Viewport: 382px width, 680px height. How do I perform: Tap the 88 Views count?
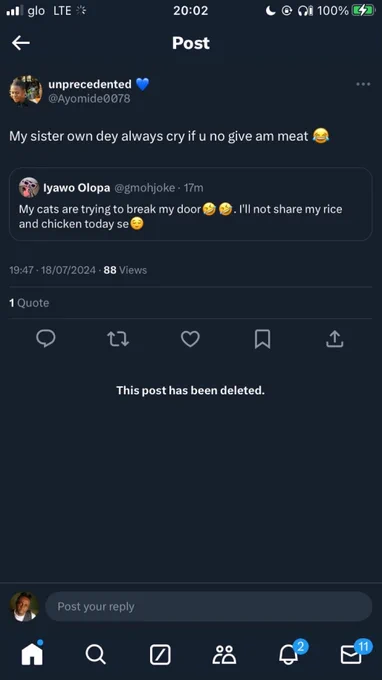click(x=125, y=270)
